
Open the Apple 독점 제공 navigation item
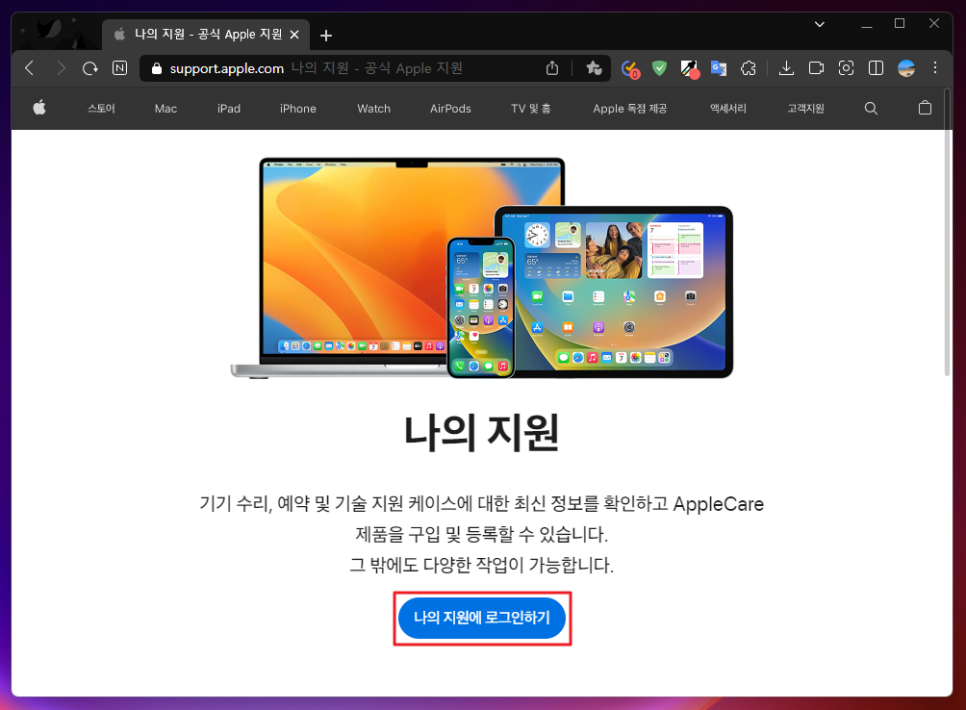pyautogui.click(x=630, y=108)
